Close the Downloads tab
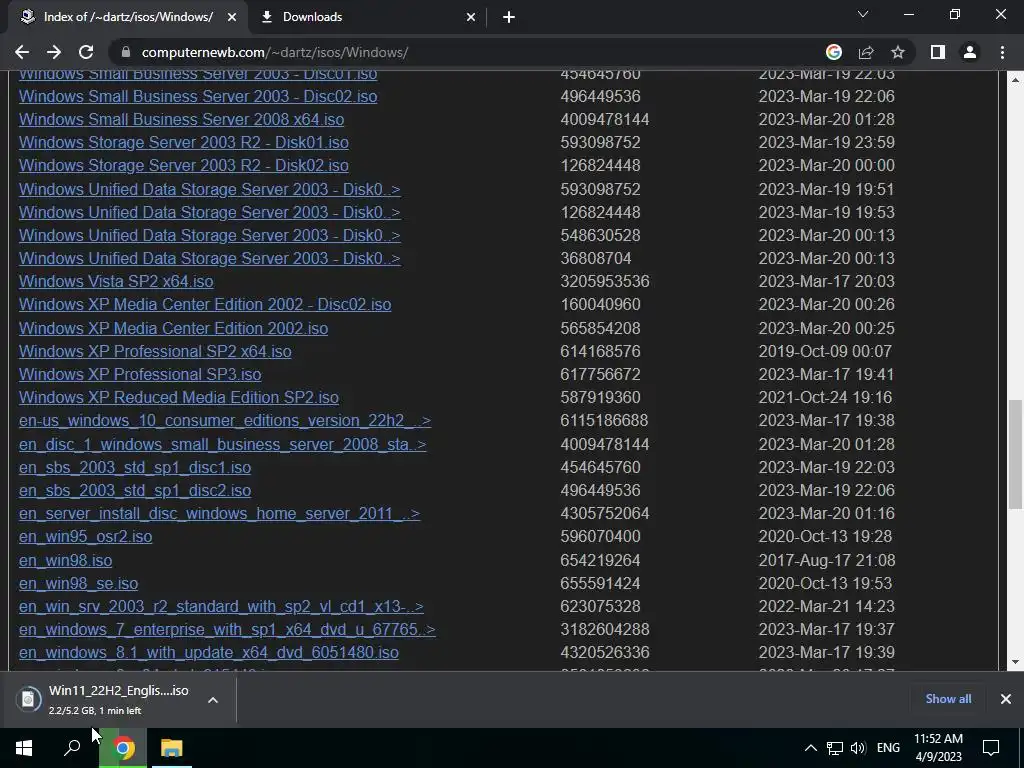 (471, 17)
